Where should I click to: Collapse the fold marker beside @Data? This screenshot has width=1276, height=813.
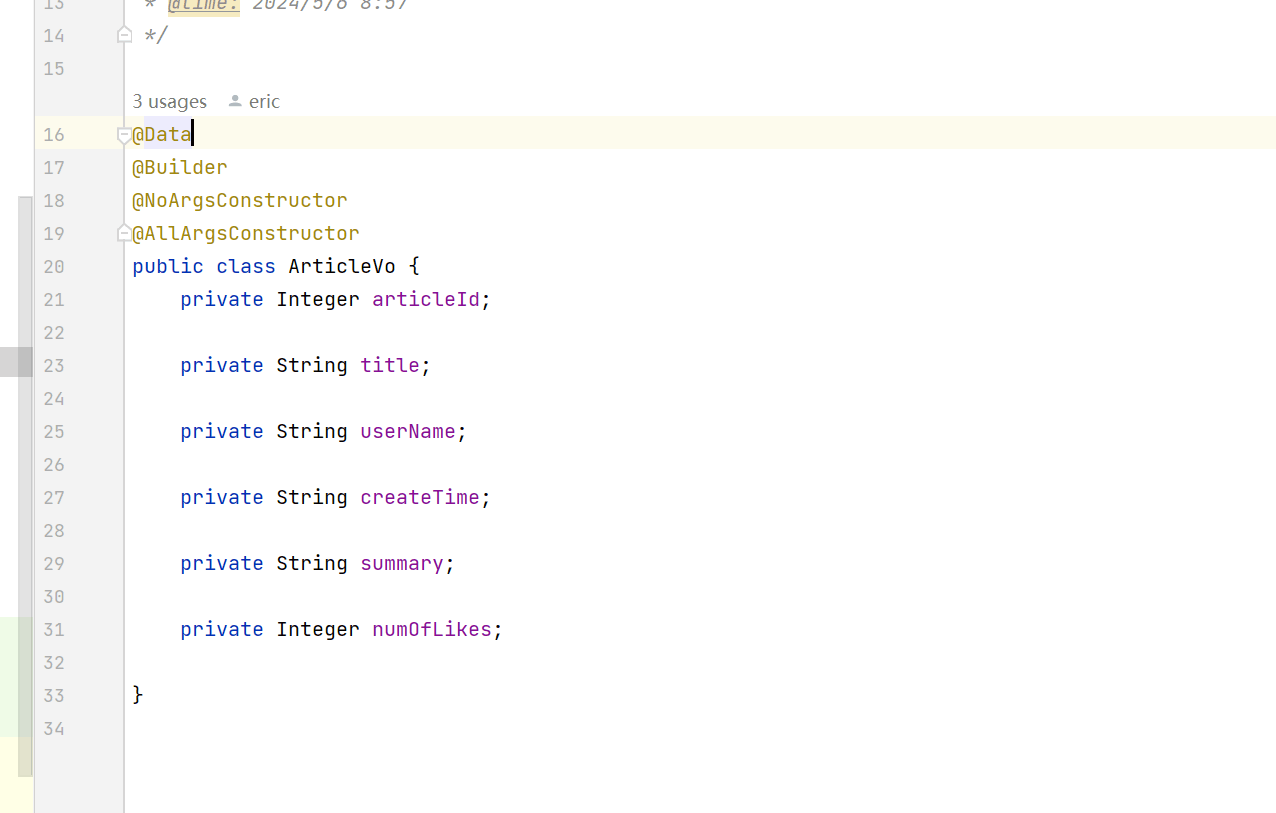click(124, 134)
